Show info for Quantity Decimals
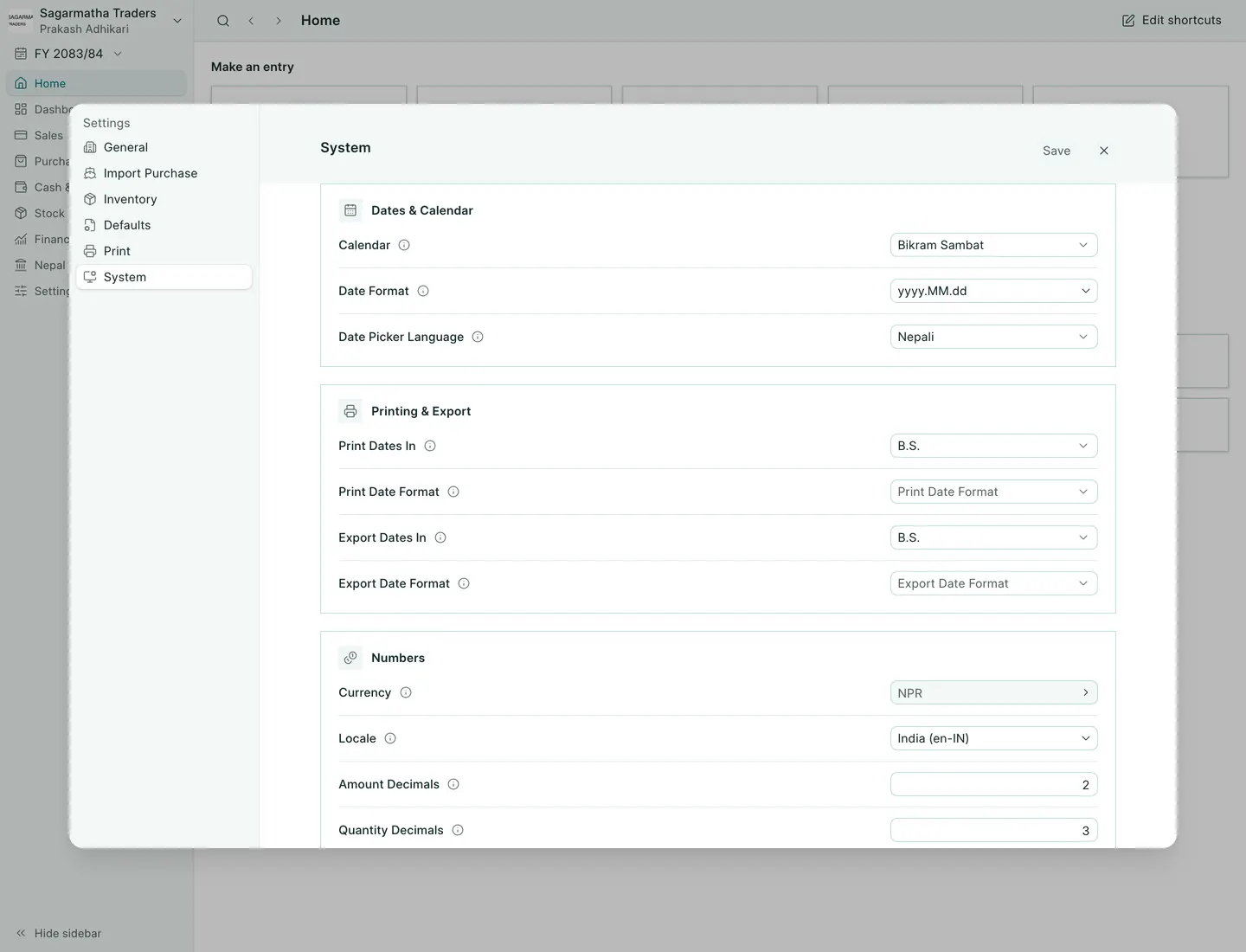This screenshot has height=952, width=1246. [x=458, y=830]
